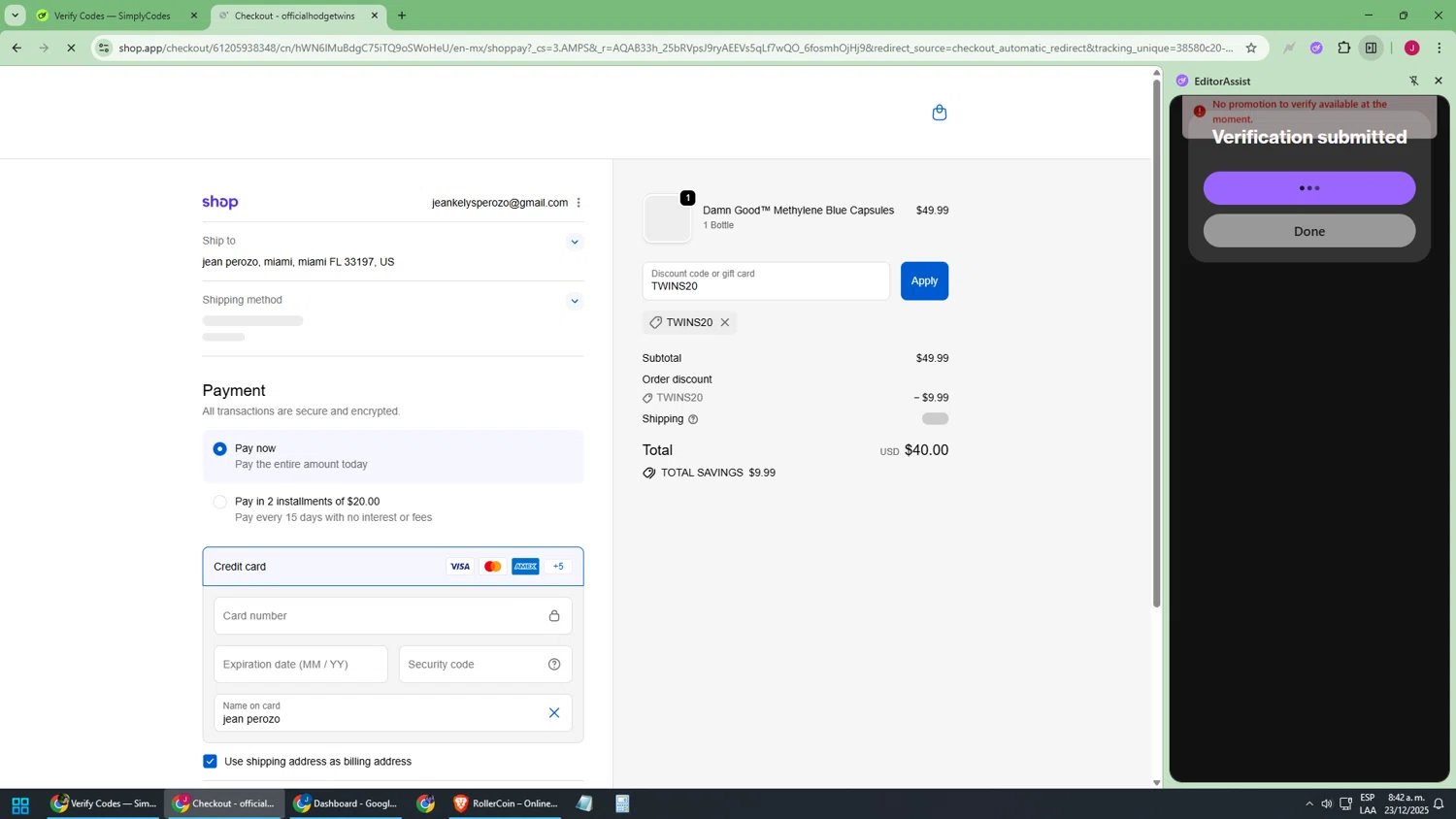Click the jeankelysperozo@gmail.com email text
This screenshot has width=1456, height=819.
500,203
